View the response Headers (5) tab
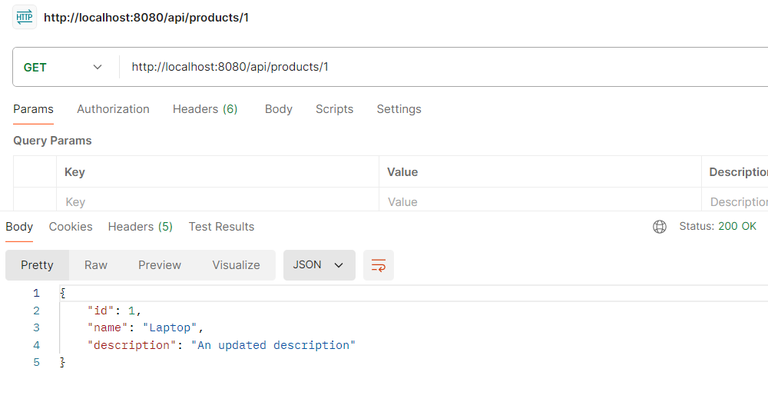The height and width of the screenshot is (412, 768). (140, 227)
